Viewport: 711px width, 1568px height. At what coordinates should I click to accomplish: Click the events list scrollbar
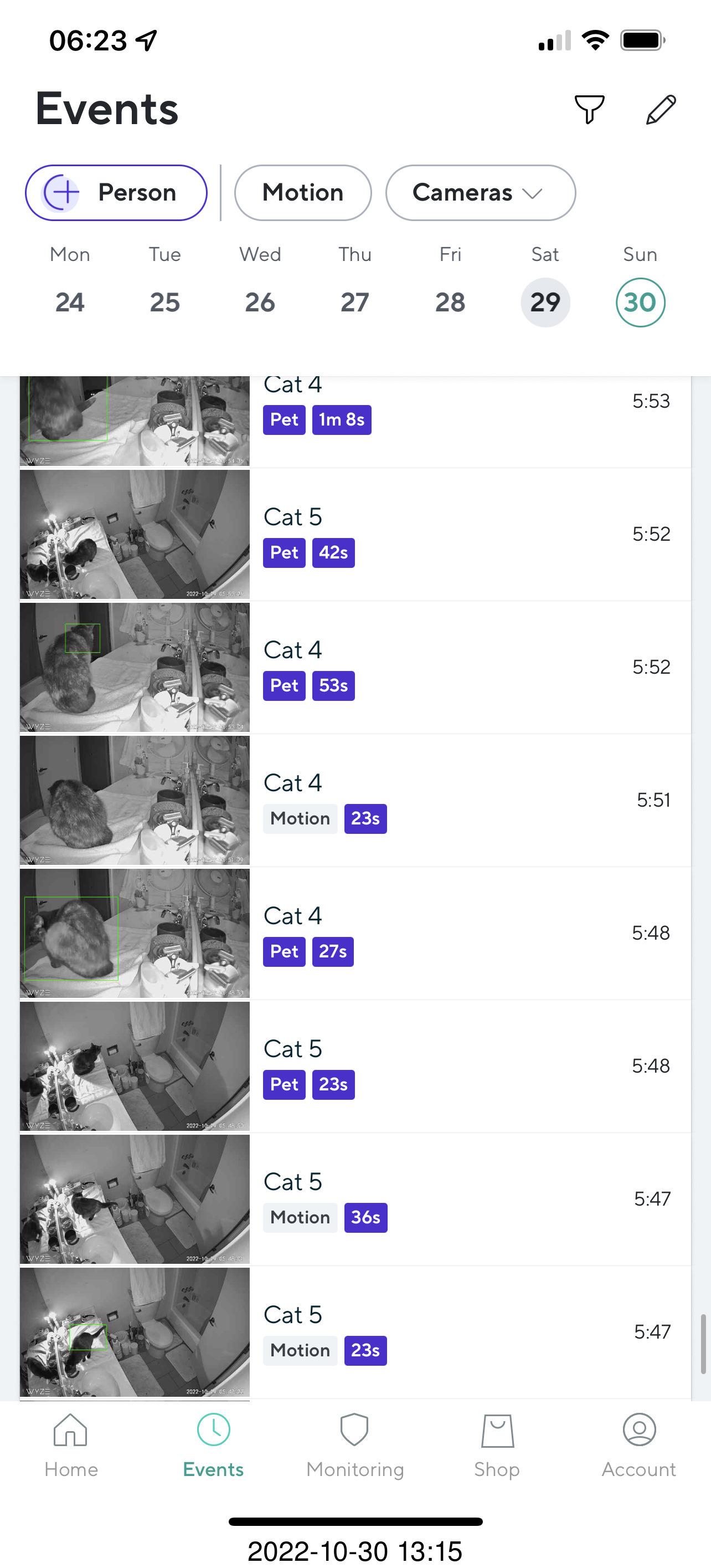click(703, 1343)
